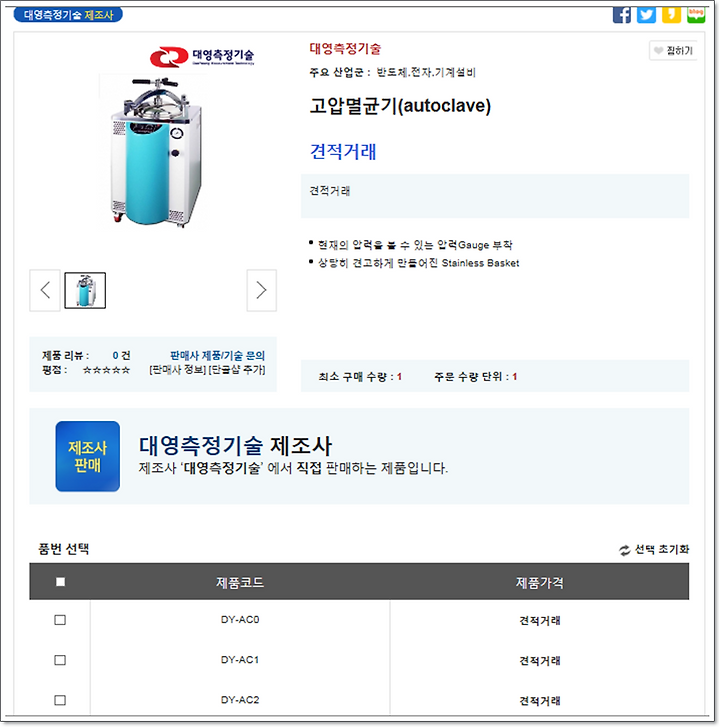Click the 대영측정기술 제조사 blue badge
This screenshot has width=720, height=727.
pyautogui.click(x=68, y=15)
